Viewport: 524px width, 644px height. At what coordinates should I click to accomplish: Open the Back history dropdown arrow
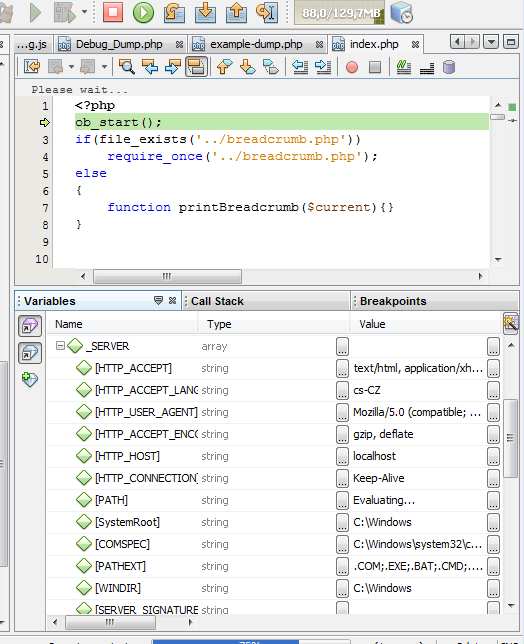coord(71,67)
